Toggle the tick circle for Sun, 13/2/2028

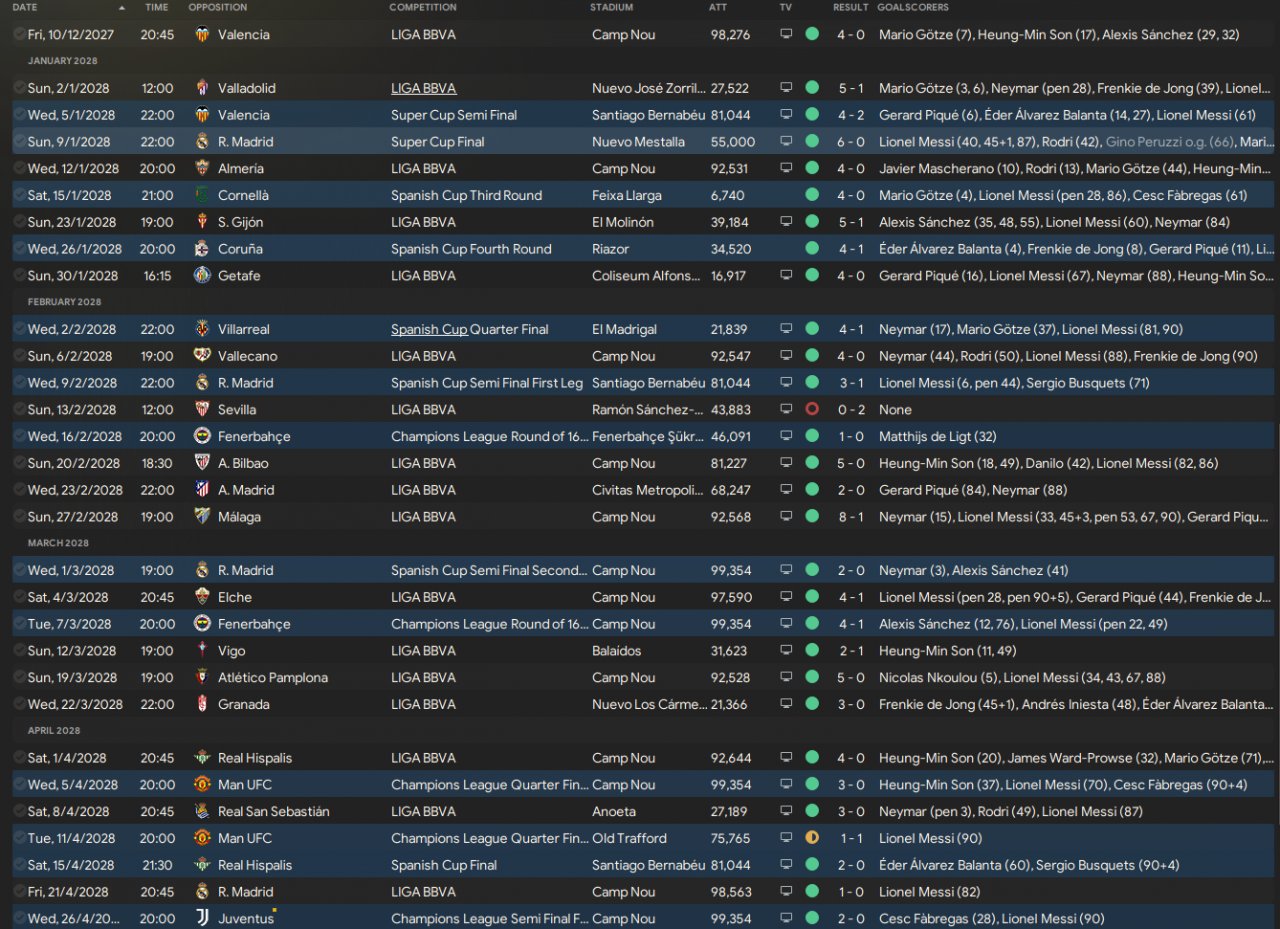(20, 409)
